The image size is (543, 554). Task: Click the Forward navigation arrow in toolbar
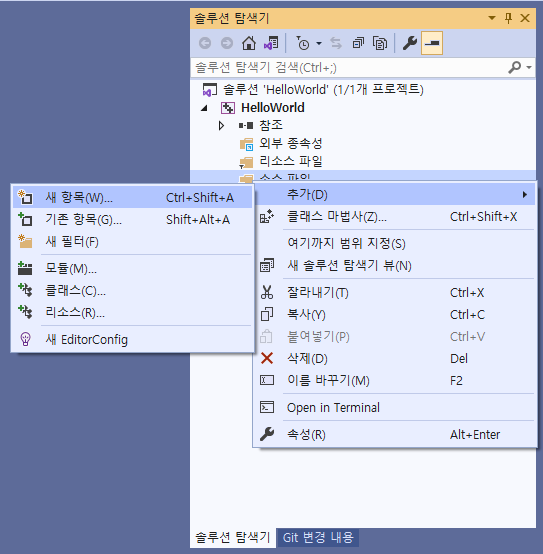point(227,43)
